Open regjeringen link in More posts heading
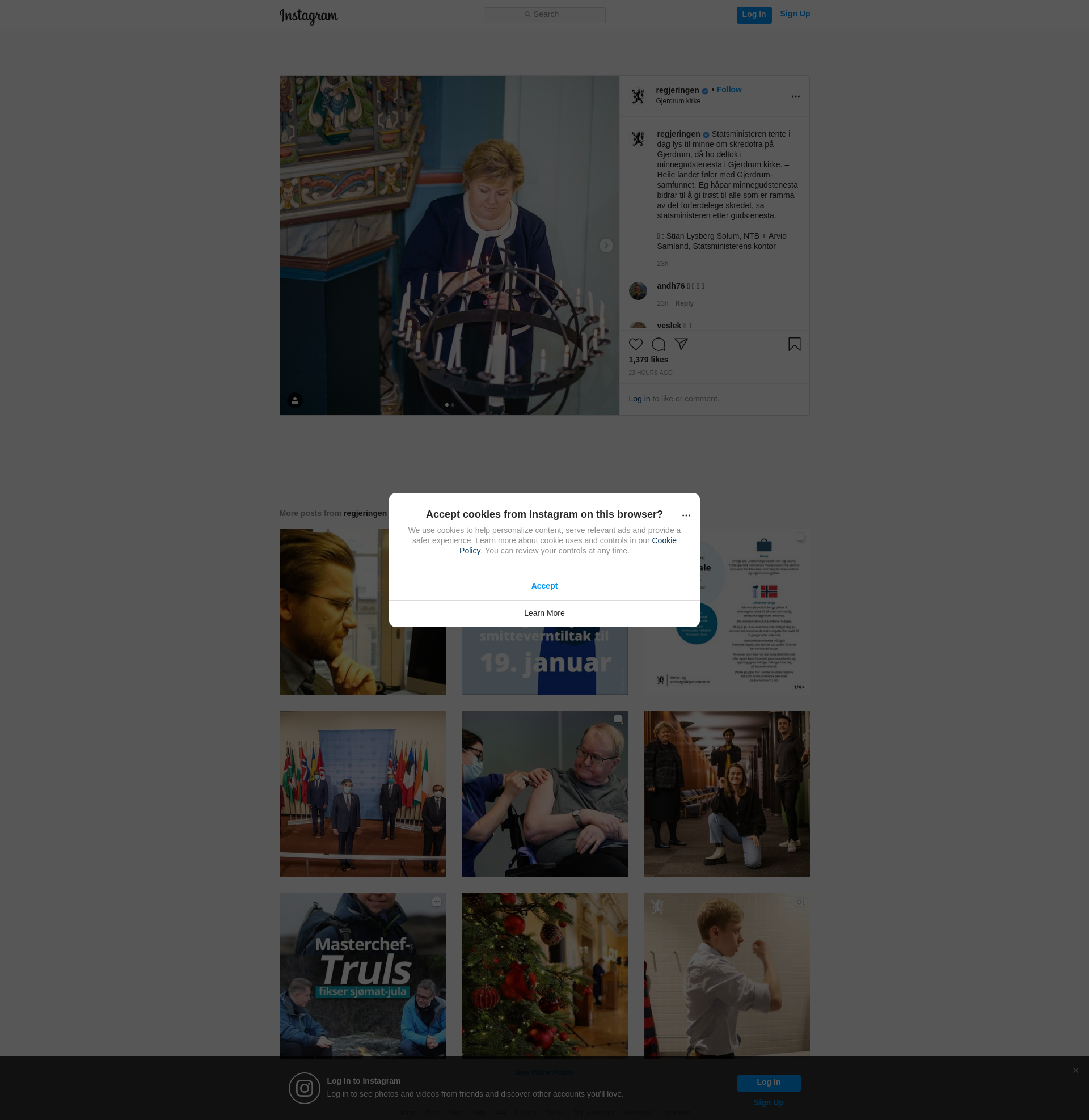Screen dimensions: 1089x1120 click(365, 513)
